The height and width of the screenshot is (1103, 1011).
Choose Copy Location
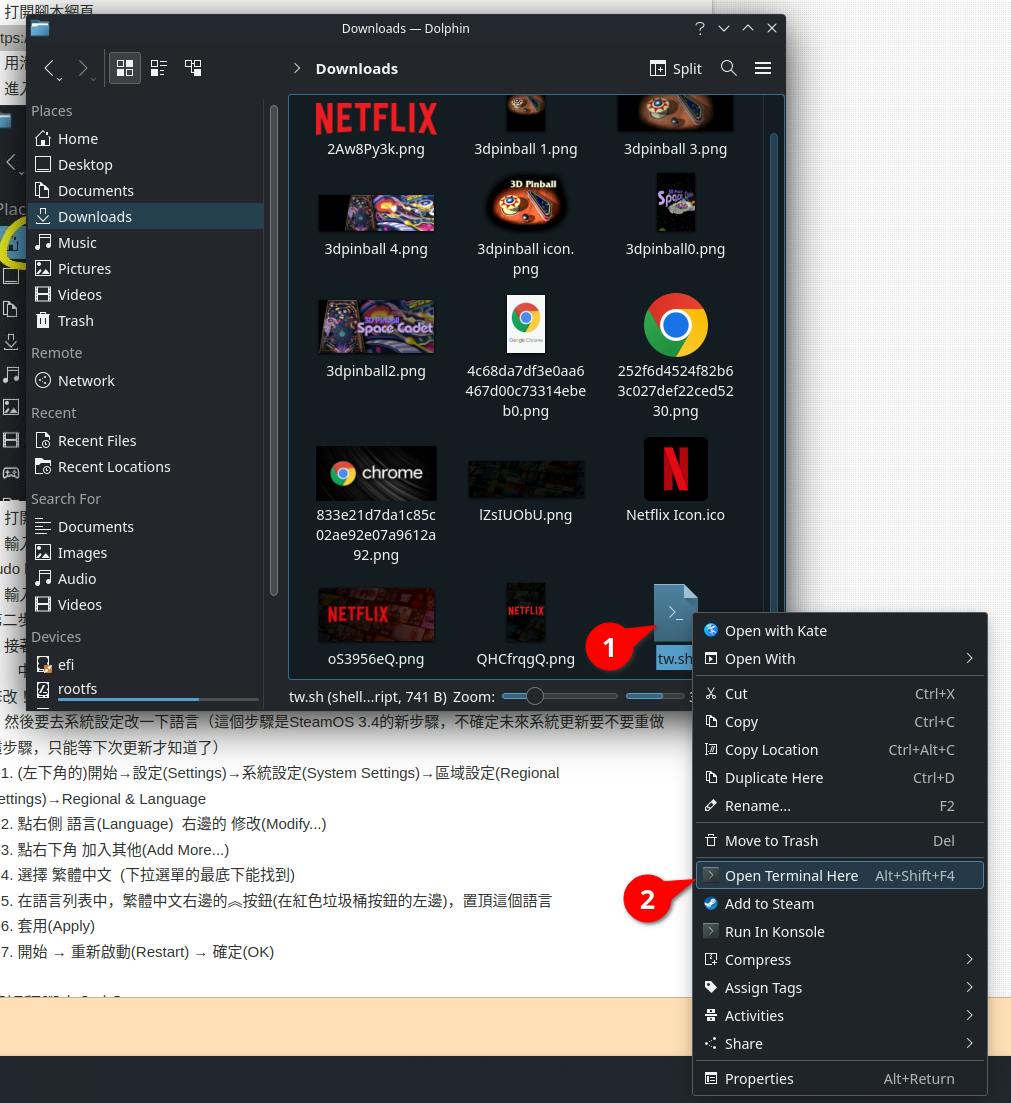click(840, 751)
